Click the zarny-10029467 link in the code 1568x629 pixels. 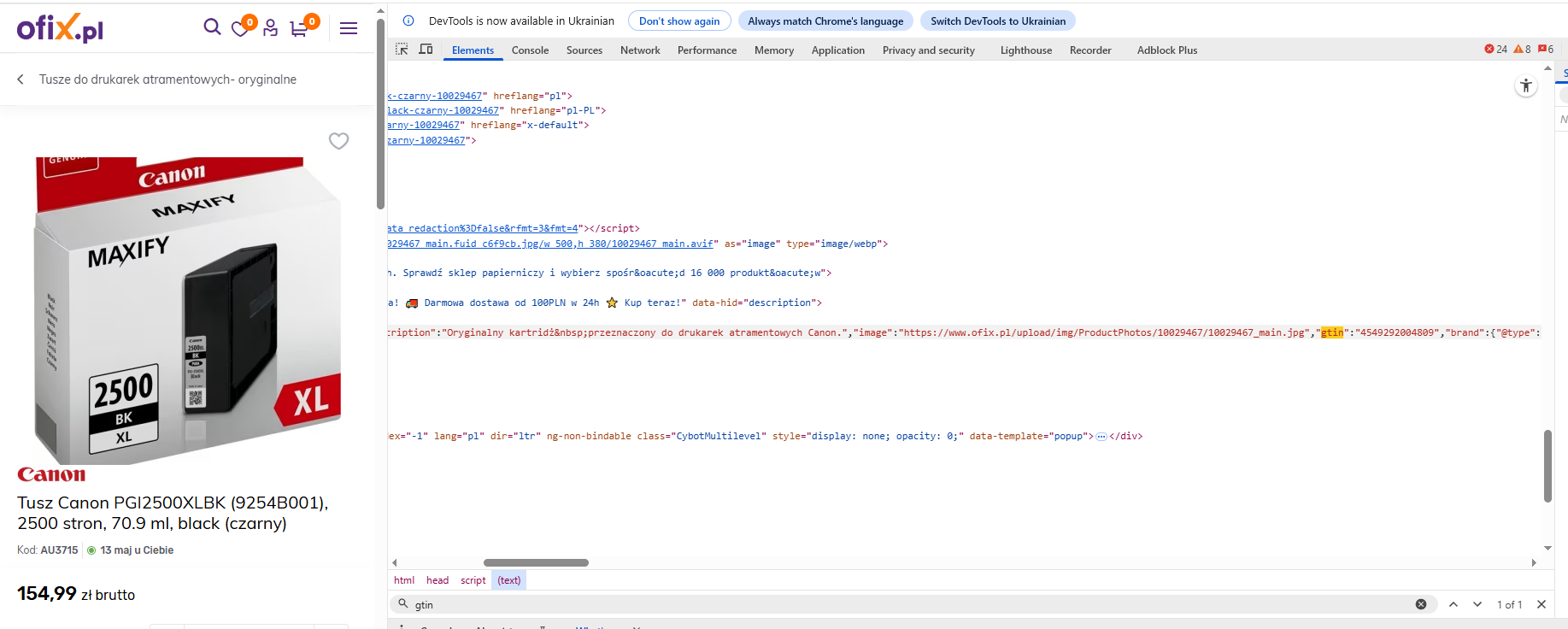(426, 140)
